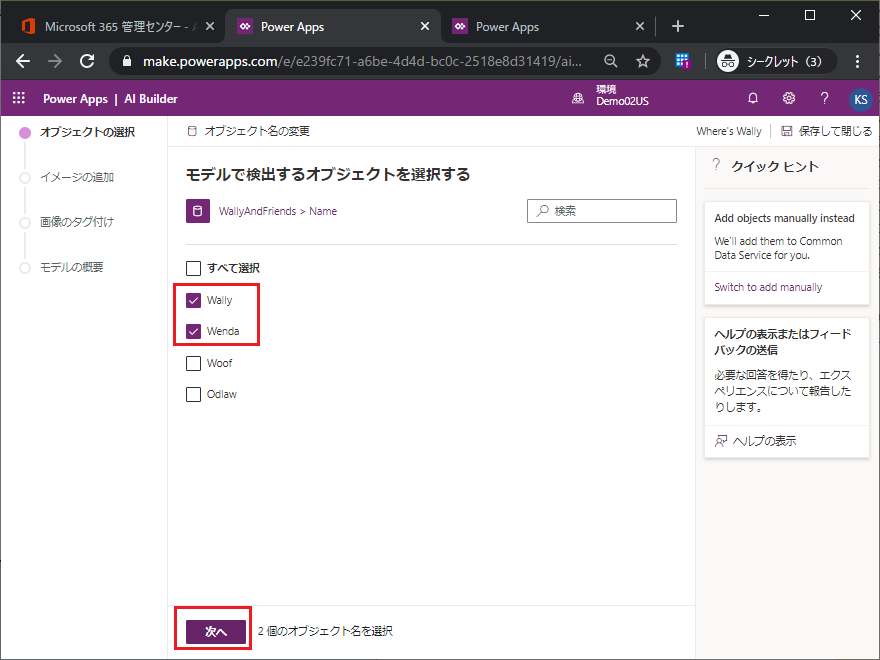Open the notifications bell
The image size is (880, 660).
(753, 98)
